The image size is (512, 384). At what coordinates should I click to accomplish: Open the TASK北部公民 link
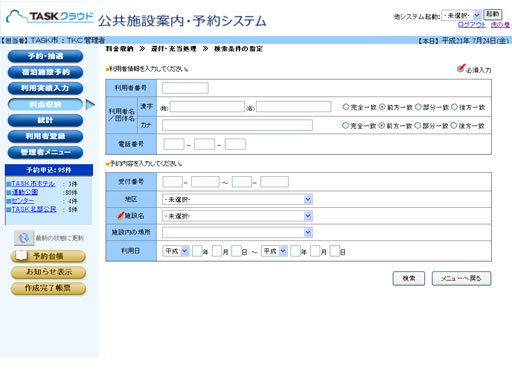coord(34,209)
